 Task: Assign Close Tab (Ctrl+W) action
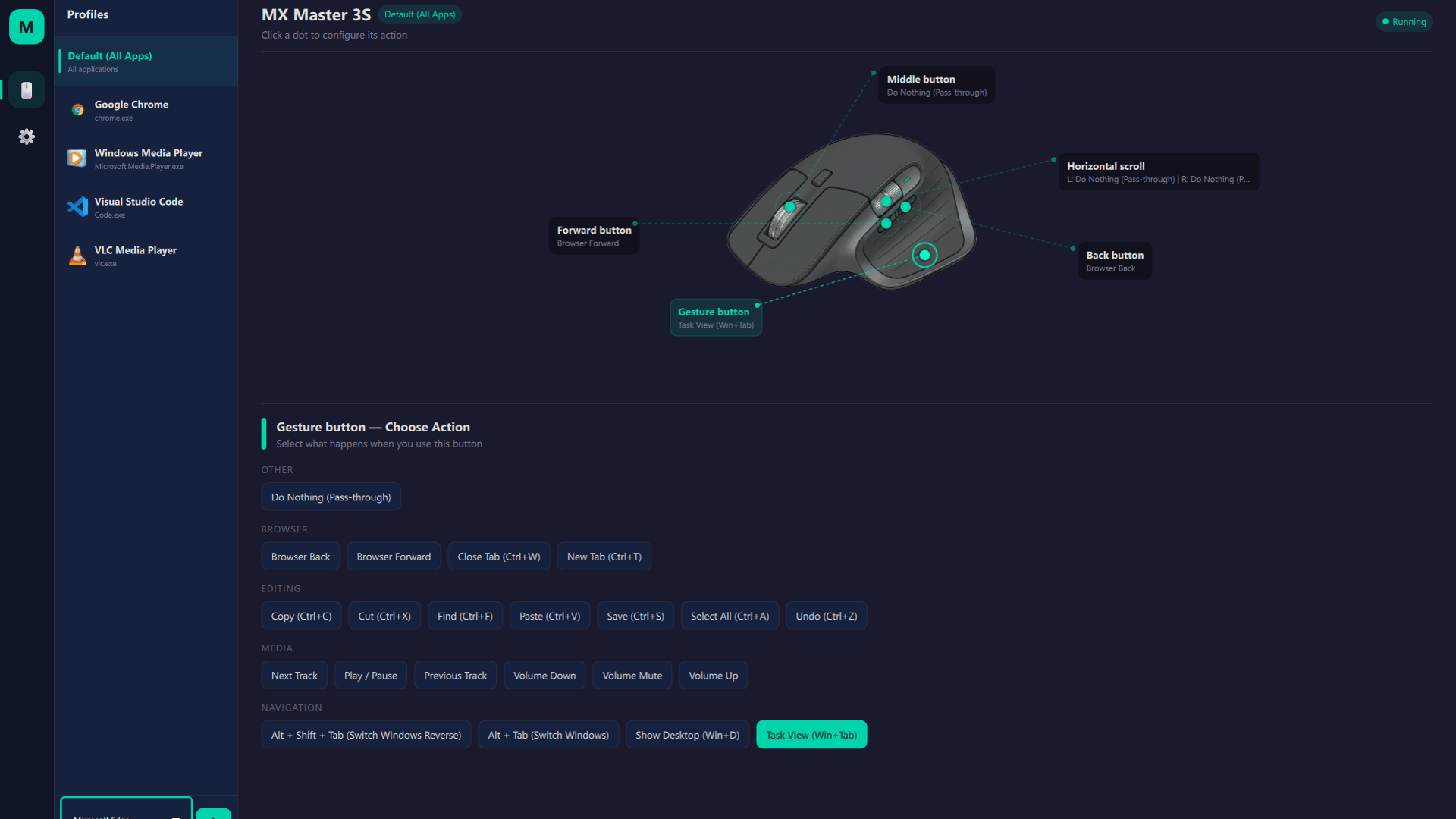pyautogui.click(x=498, y=557)
